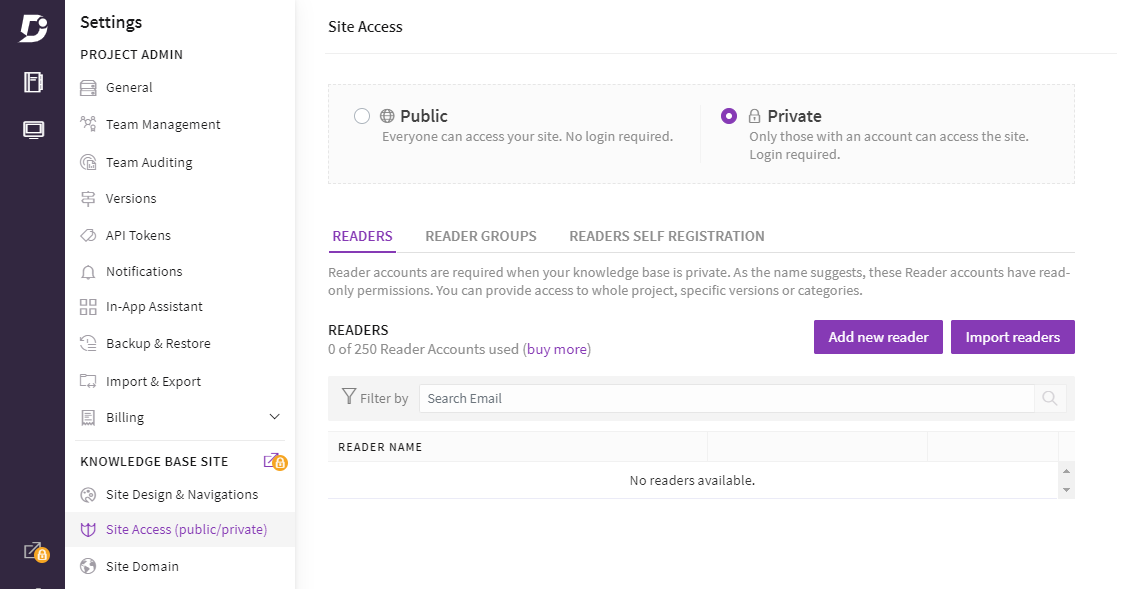Switch to the READER GROUPS tab
This screenshot has width=1136, height=589.
point(481,236)
